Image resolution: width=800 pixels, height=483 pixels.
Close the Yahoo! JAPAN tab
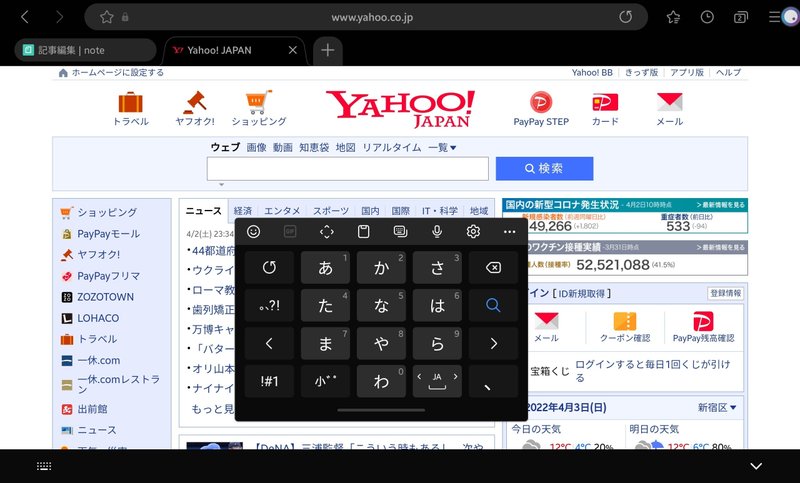pos(293,50)
